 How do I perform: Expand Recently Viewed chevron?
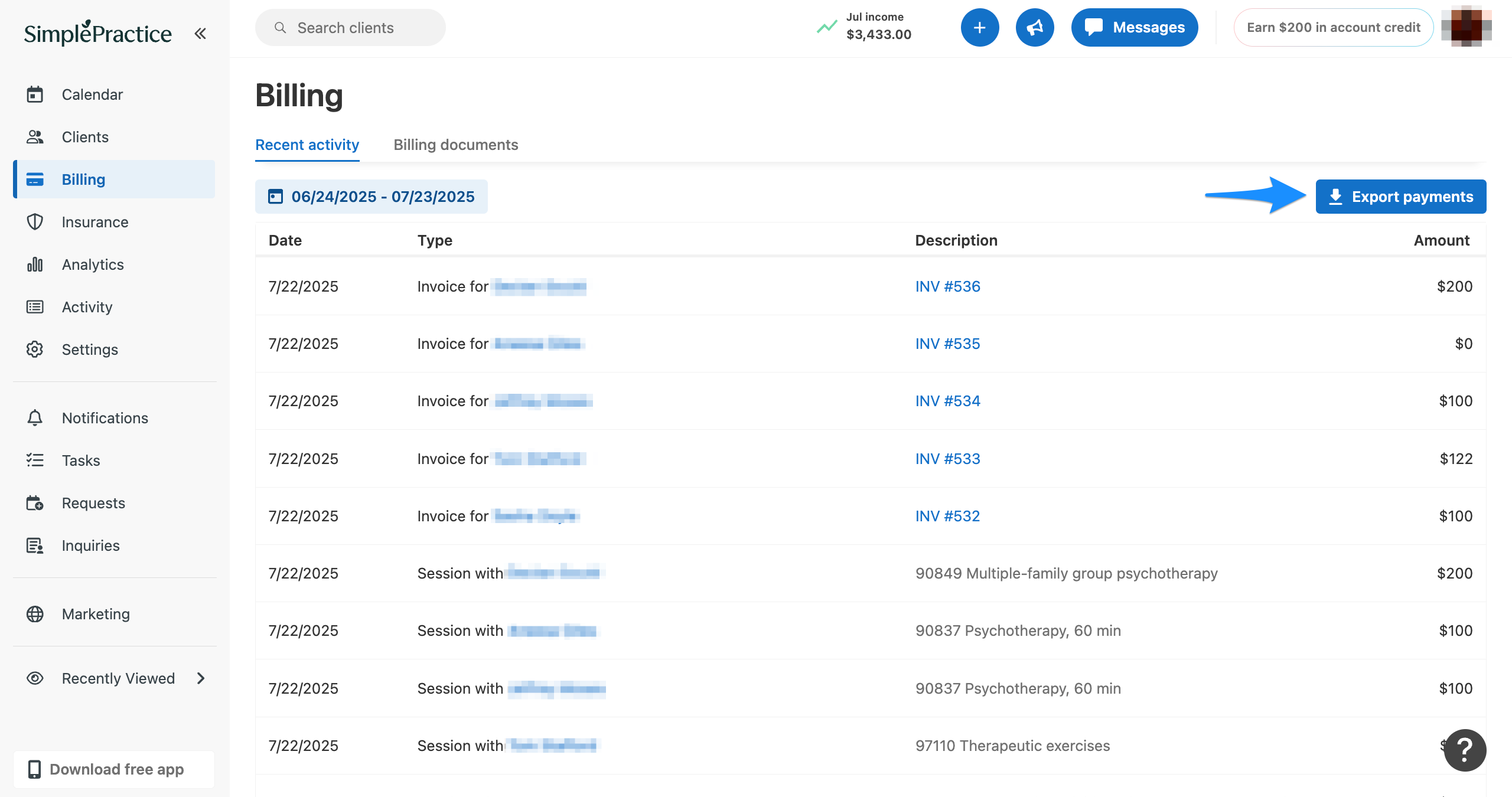[x=201, y=678]
